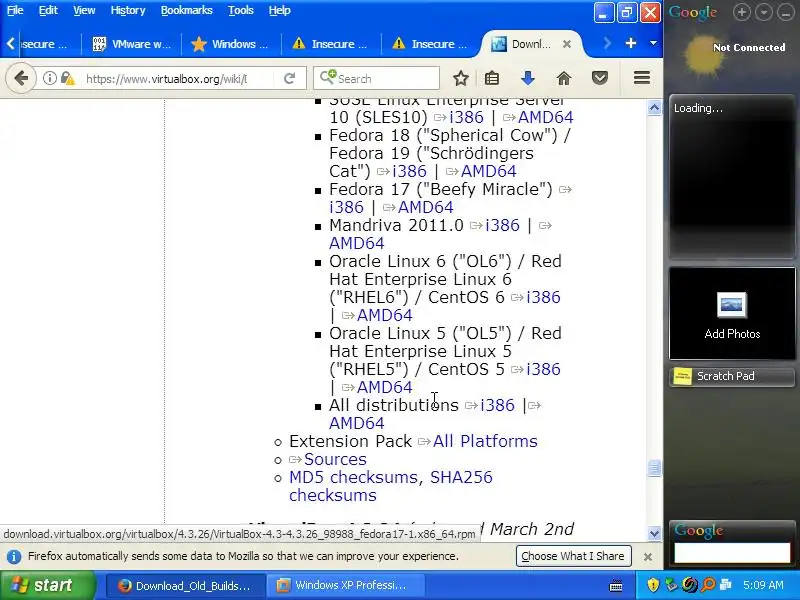Click AMD64 link for SLES10
Viewport: 800px width, 600px height.
[545, 117]
